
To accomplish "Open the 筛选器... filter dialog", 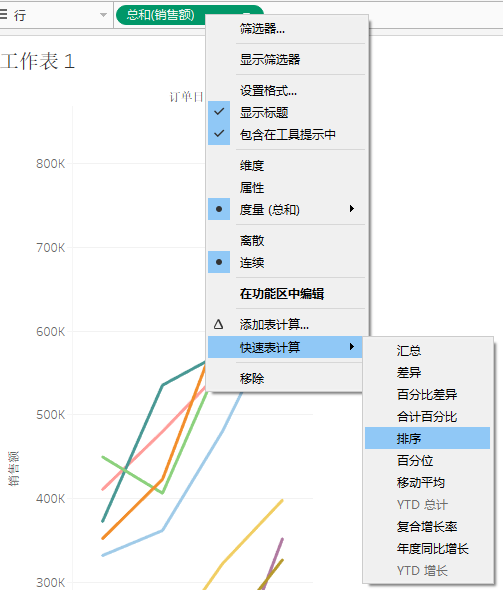I will 287,29.
